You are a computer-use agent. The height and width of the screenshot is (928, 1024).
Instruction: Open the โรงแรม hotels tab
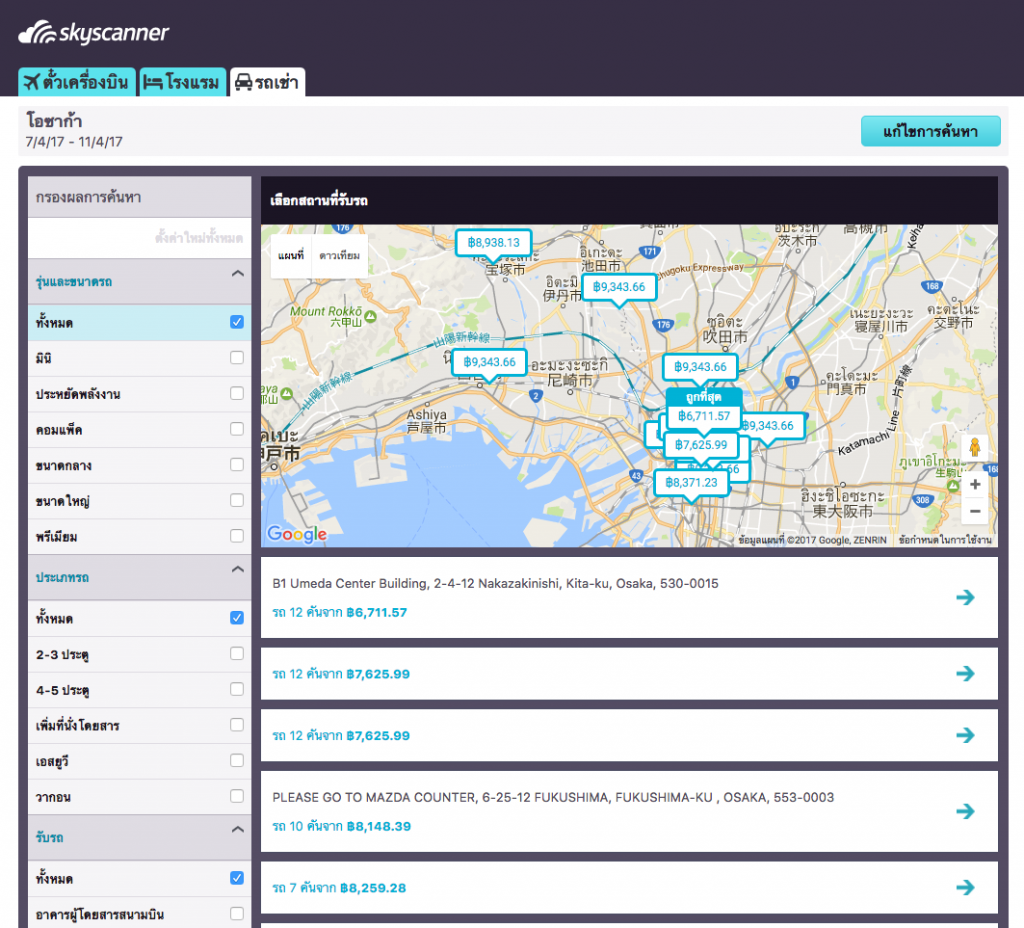tap(183, 82)
